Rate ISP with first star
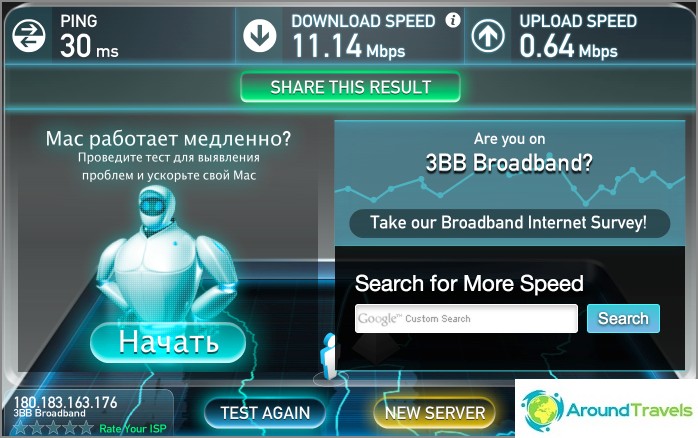This screenshot has height=438, width=698. (x=20, y=428)
